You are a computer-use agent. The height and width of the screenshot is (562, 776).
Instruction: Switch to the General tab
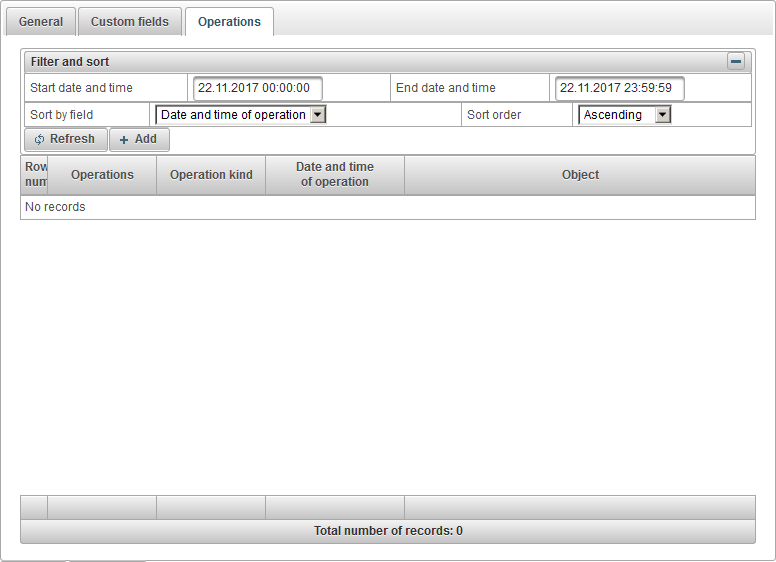(x=41, y=22)
